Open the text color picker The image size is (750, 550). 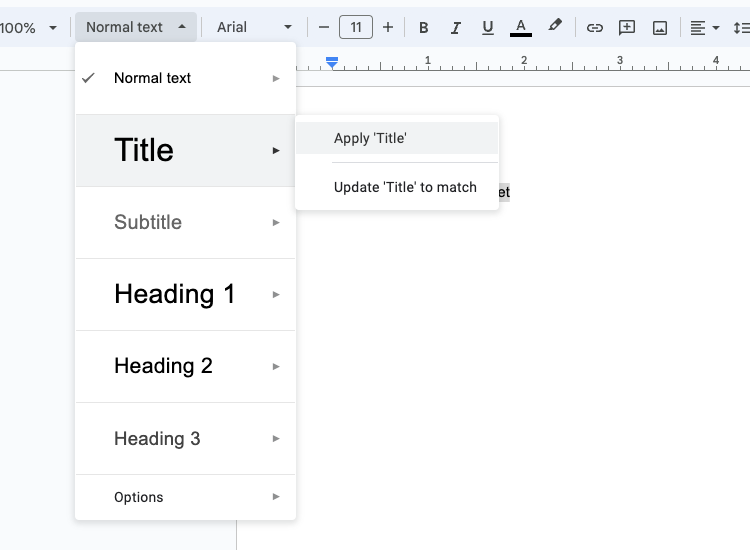tap(520, 27)
